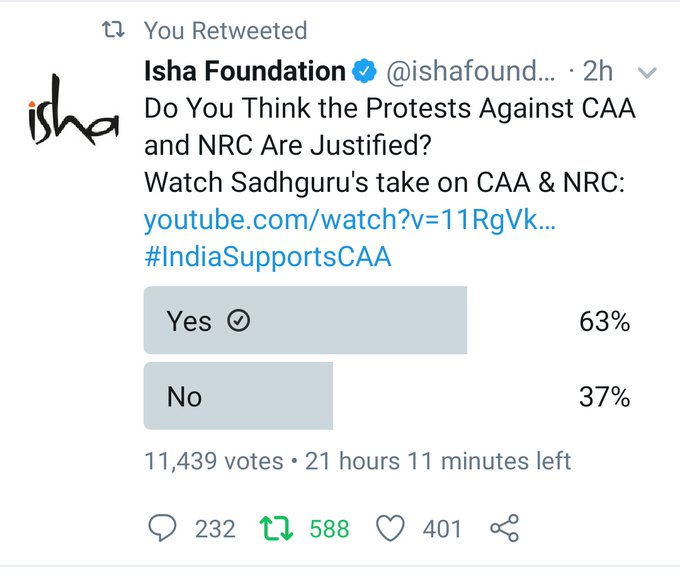The height and width of the screenshot is (577, 680).
Task: Click the reply speech bubble icon
Action: click(162, 528)
